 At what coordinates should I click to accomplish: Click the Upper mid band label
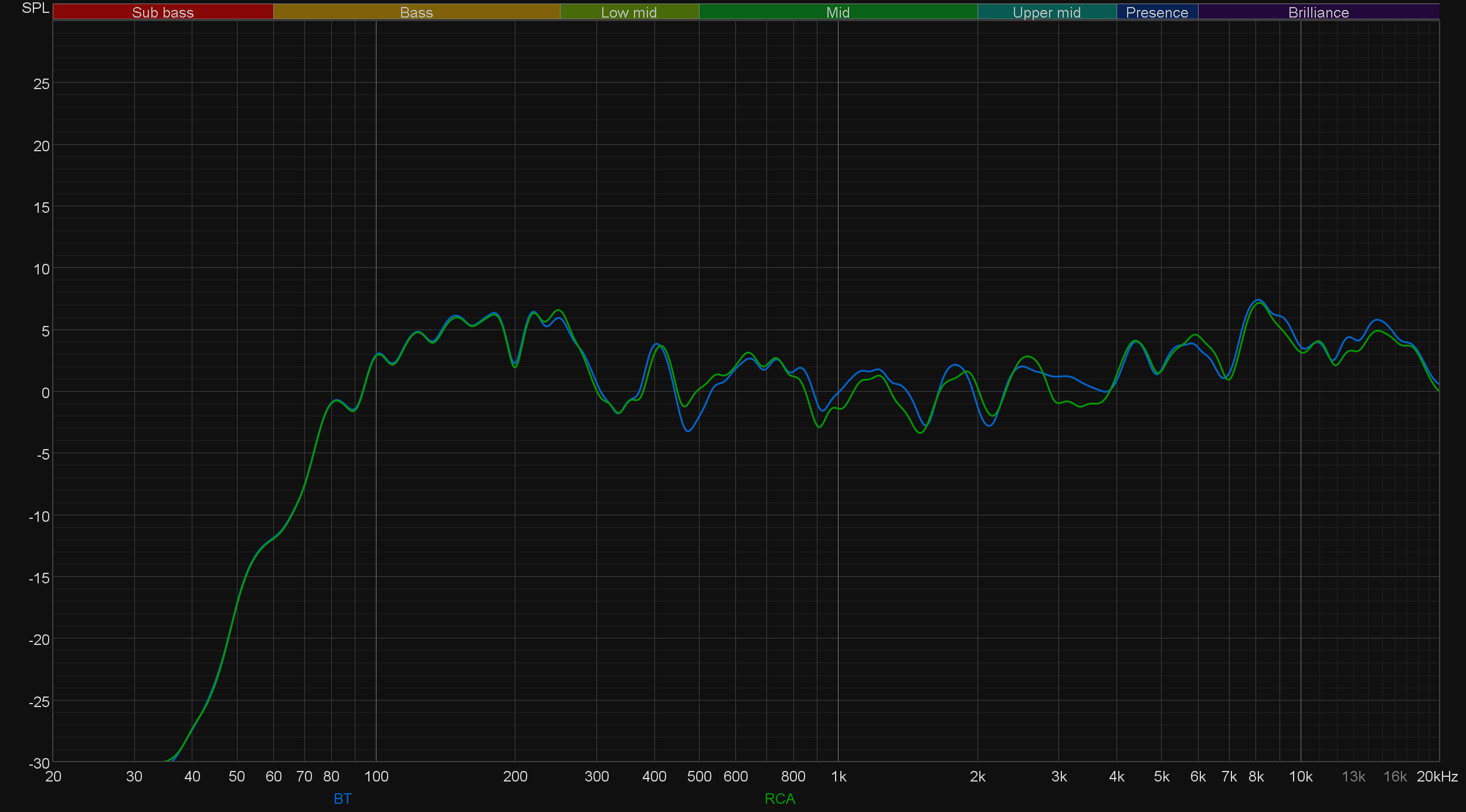[x=1046, y=12]
